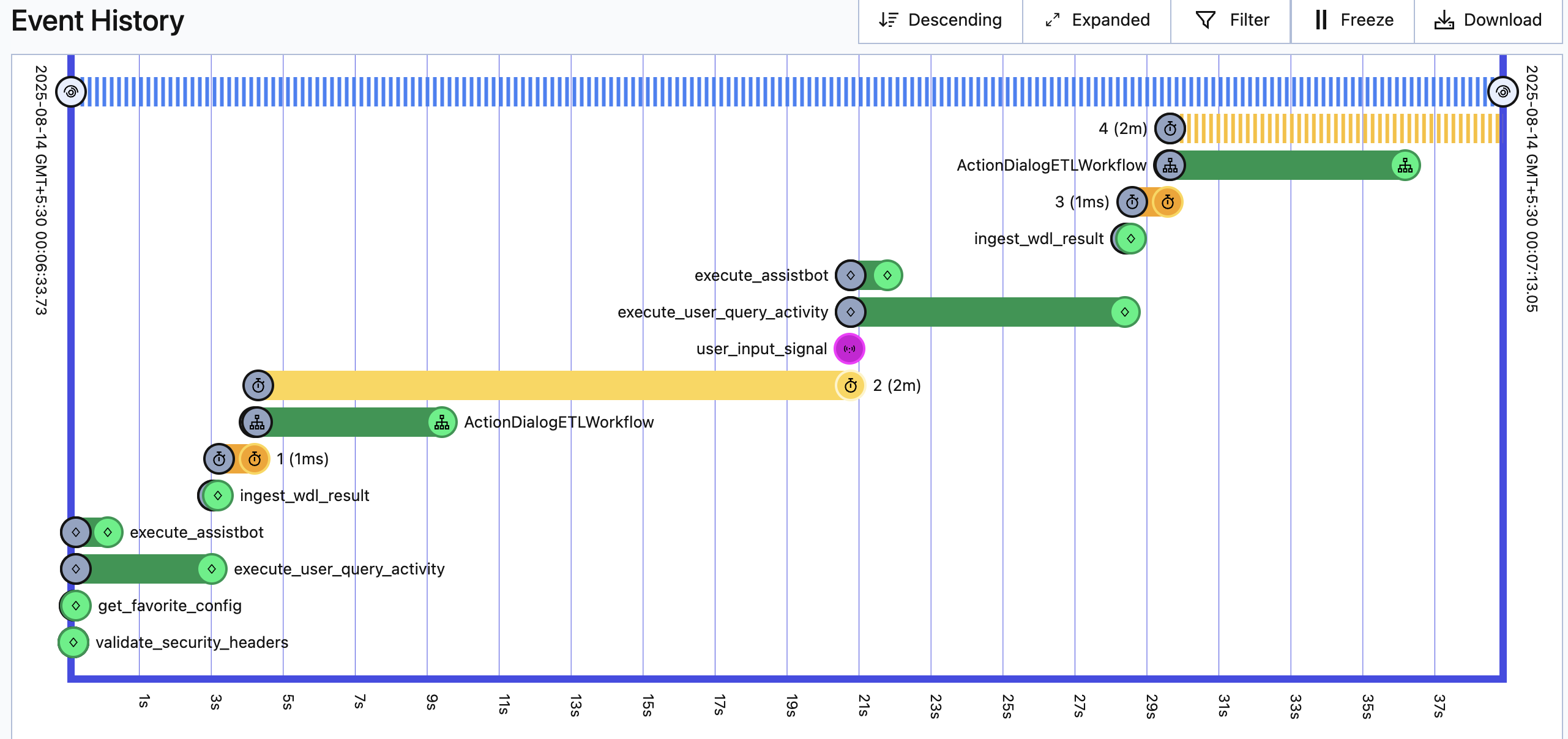Viewport: 1568px width, 739px height.
Task: Click timer 4 (2m) start icon
Action: [1170, 128]
